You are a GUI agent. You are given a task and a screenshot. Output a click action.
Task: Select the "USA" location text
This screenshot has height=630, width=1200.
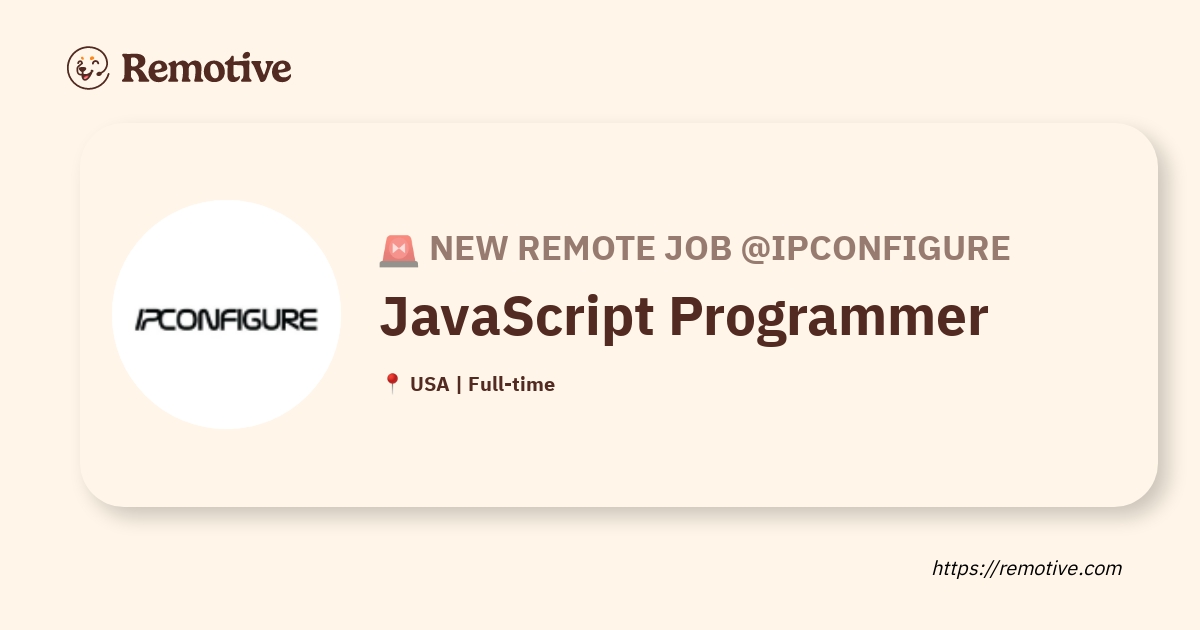tap(429, 384)
